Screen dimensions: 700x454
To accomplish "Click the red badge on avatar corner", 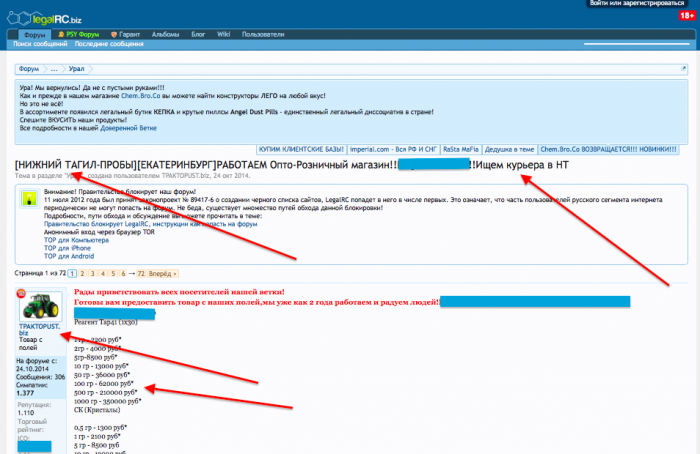I will [x=21, y=292].
